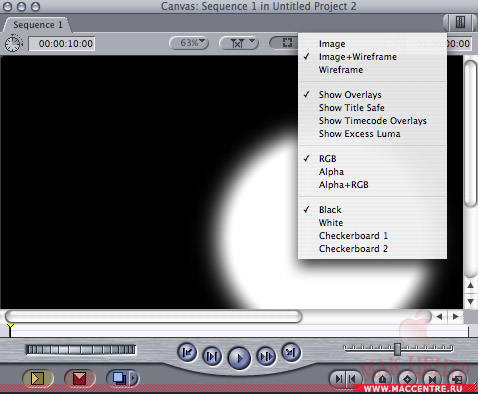Open the 63% zoom pop-up menu
Viewport: 478px width, 394px height.
point(189,43)
